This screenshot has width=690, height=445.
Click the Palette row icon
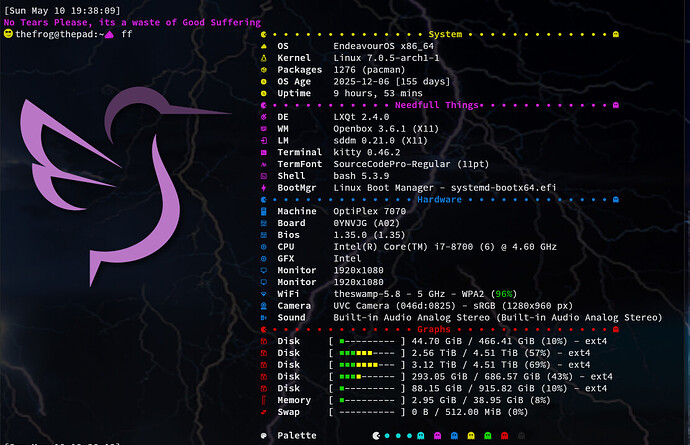click(x=264, y=436)
